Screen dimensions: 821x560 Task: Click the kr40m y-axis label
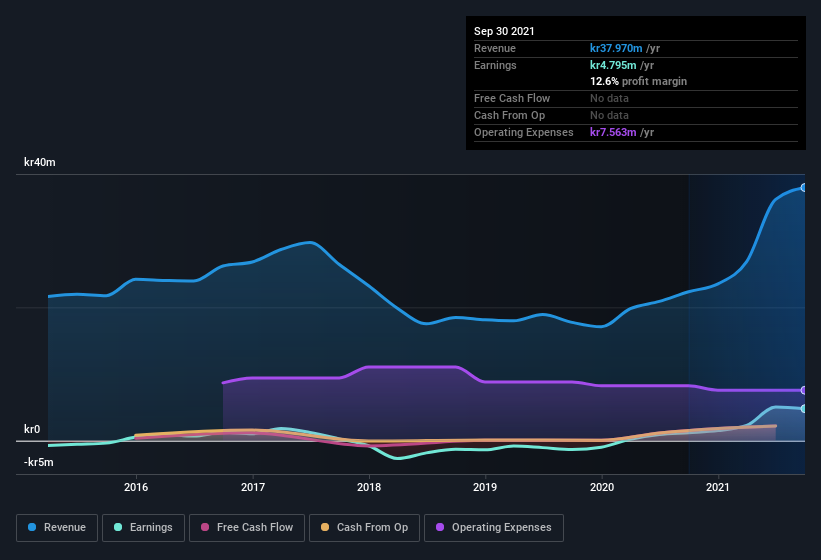40,162
